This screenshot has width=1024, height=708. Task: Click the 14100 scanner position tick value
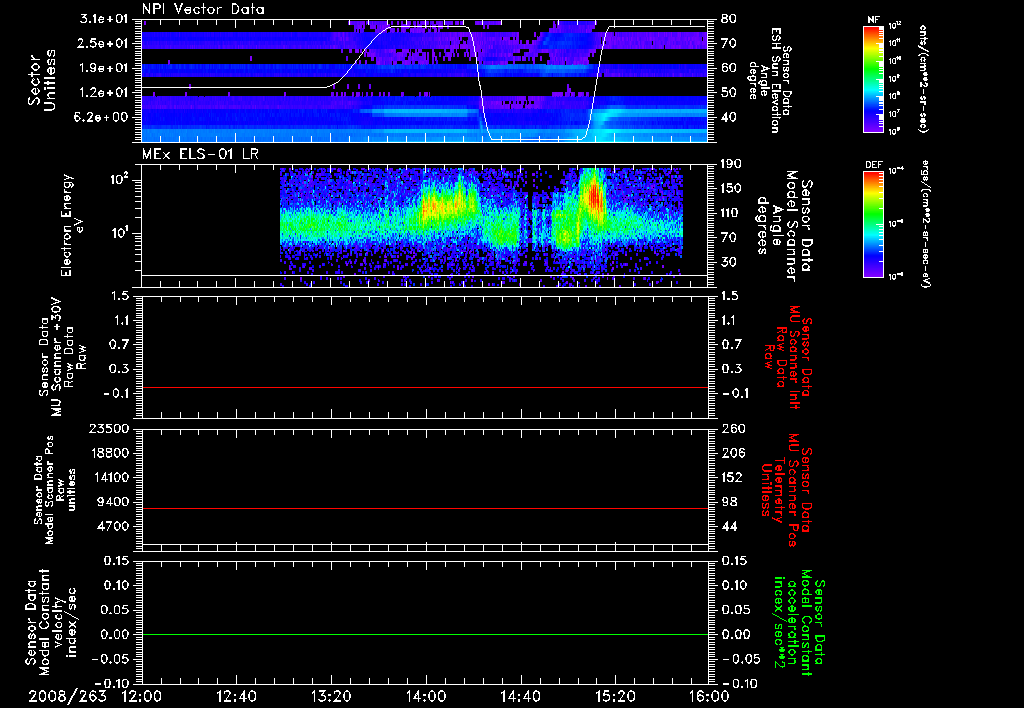[x=108, y=477]
